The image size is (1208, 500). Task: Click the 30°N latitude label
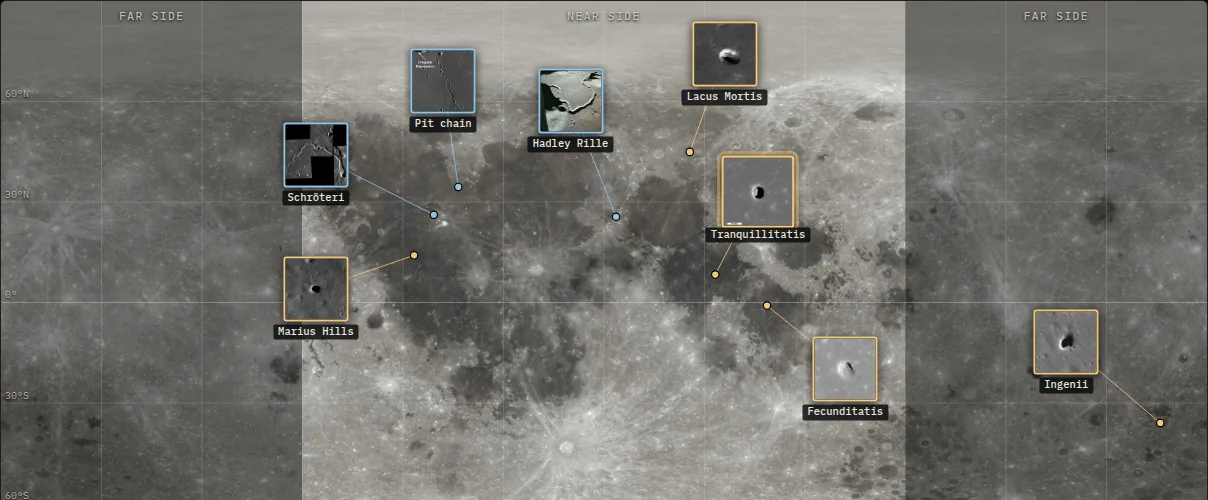17,195
